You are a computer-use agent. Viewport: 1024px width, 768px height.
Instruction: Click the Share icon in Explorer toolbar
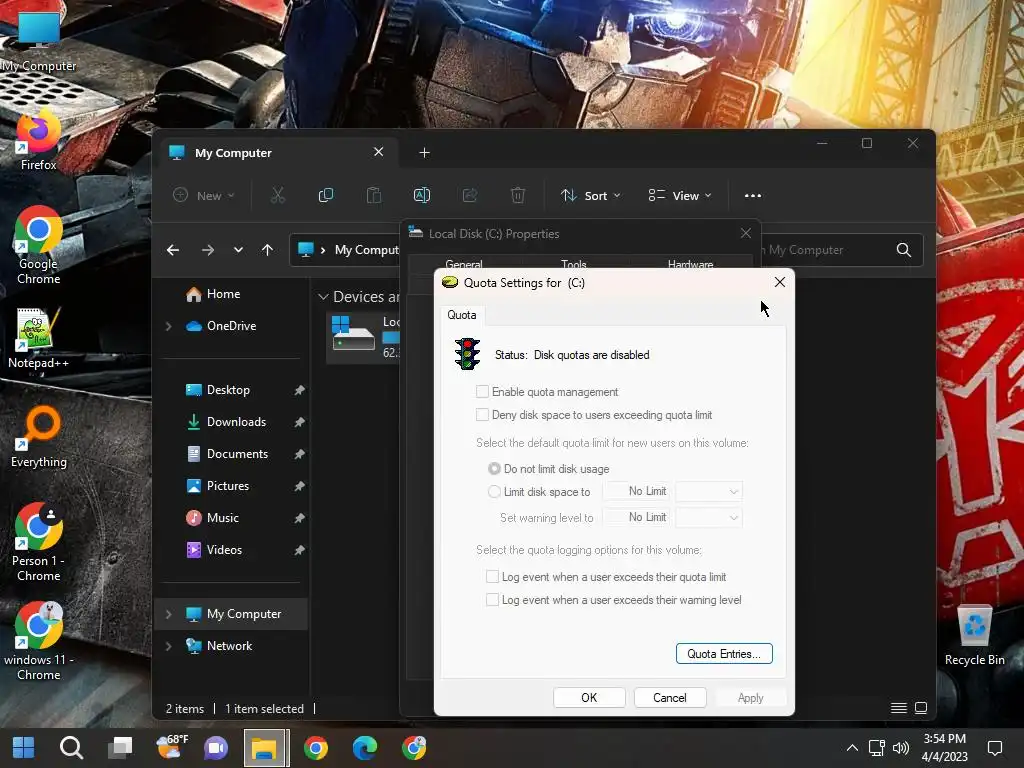click(x=470, y=195)
